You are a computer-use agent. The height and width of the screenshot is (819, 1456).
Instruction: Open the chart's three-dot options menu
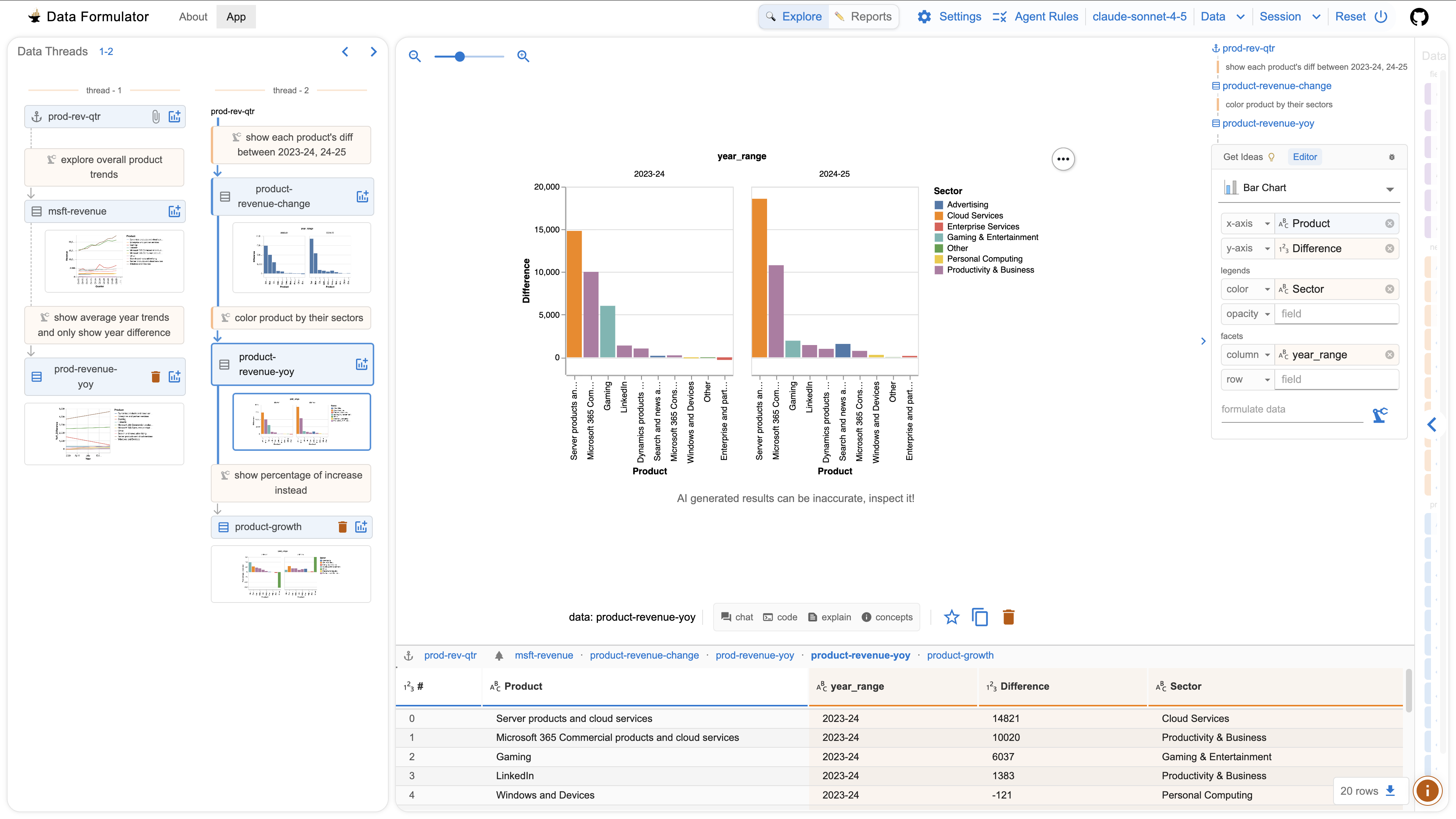[x=1063, y=159]
